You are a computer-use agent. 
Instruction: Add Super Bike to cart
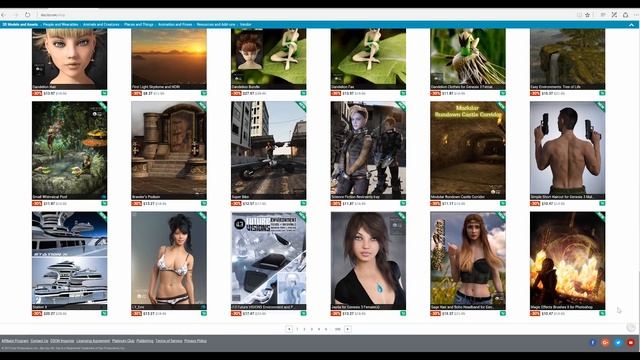pyautogui.click(x=303, y=203)
